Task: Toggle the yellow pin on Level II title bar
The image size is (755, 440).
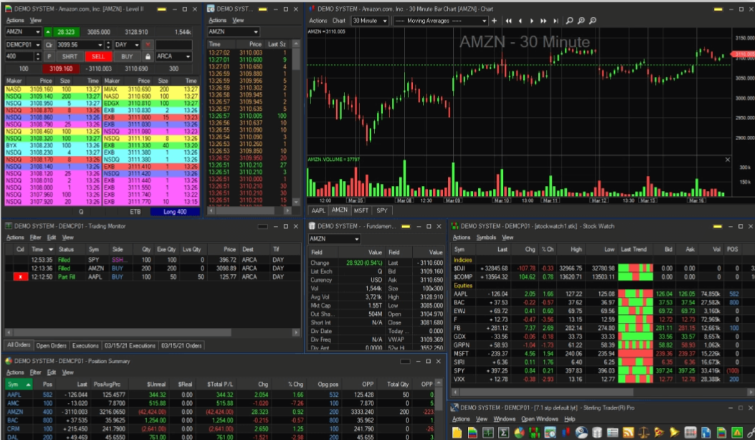Action: tap(162, 9)
